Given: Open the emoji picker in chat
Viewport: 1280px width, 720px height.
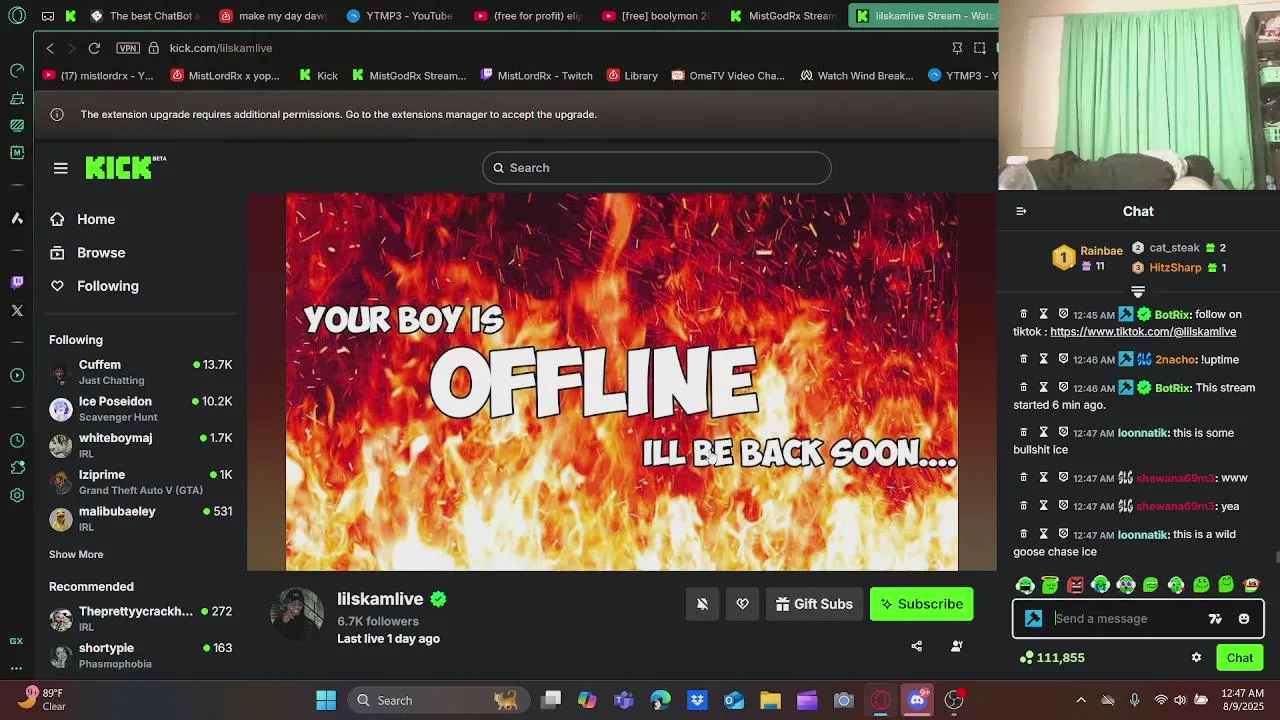Looking at the screenshot, I should click(x=1244, y=619).
